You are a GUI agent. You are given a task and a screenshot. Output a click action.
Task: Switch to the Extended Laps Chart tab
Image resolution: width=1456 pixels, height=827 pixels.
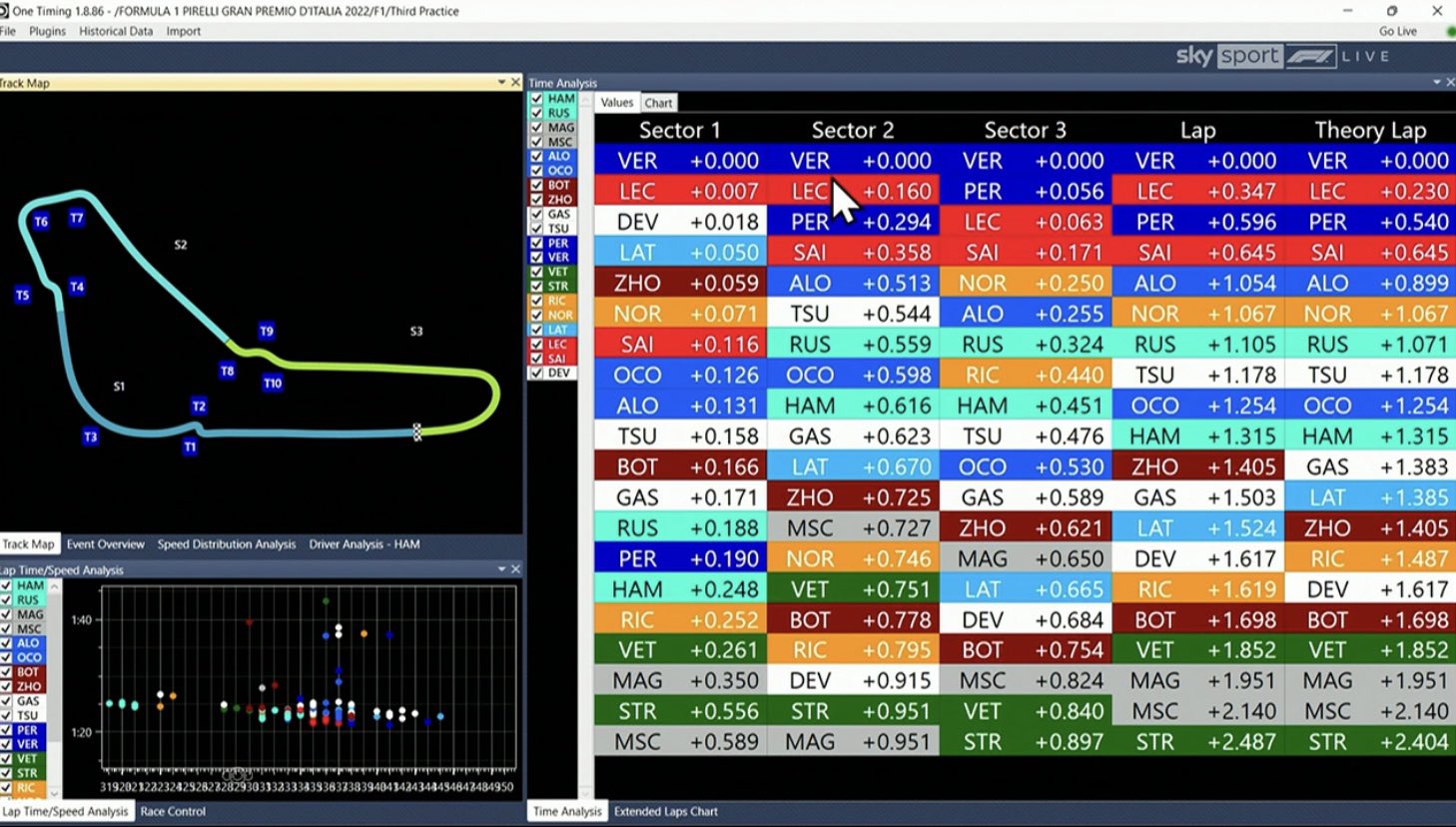point(666,811)
